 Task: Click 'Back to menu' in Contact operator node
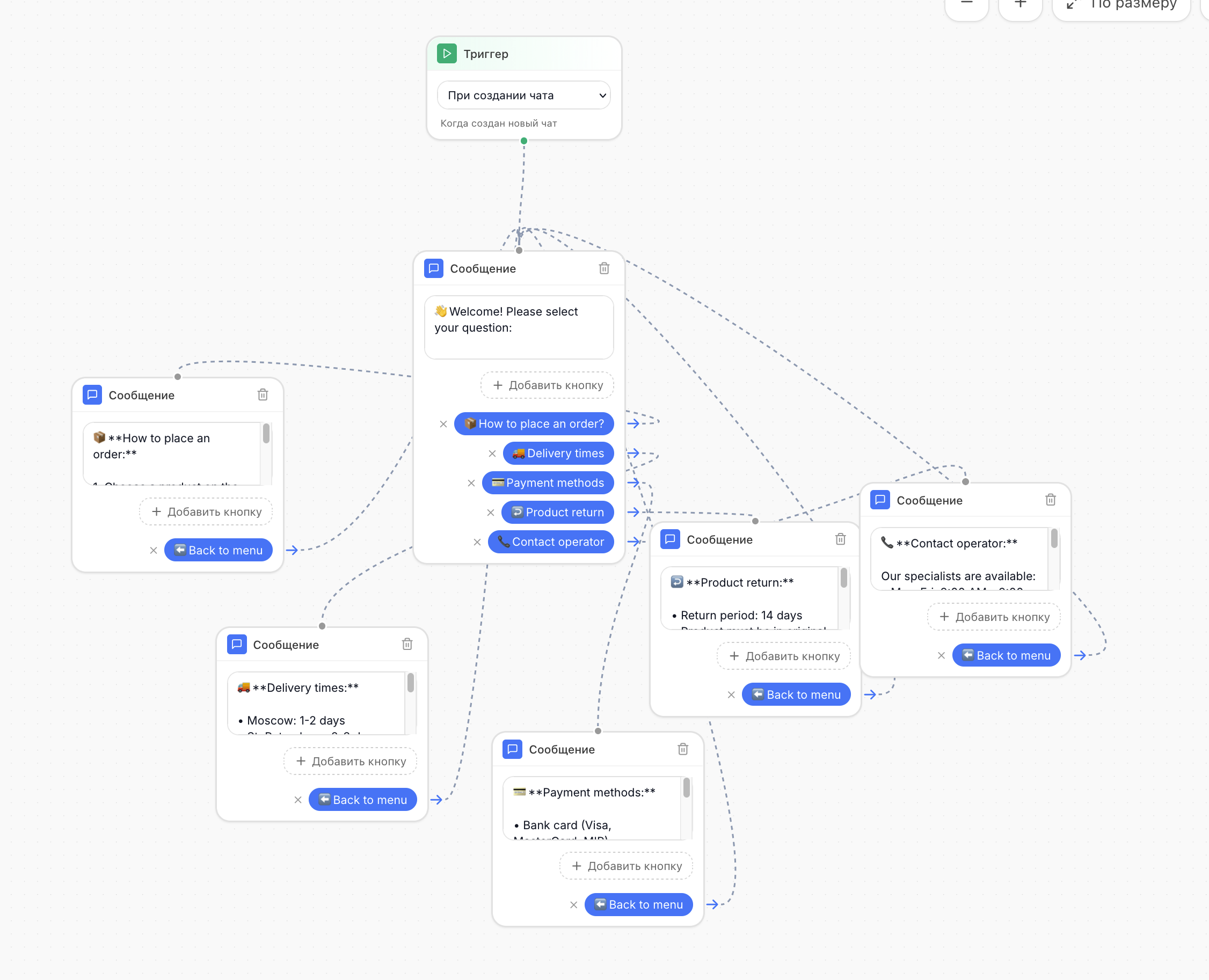pos(1006,655)
